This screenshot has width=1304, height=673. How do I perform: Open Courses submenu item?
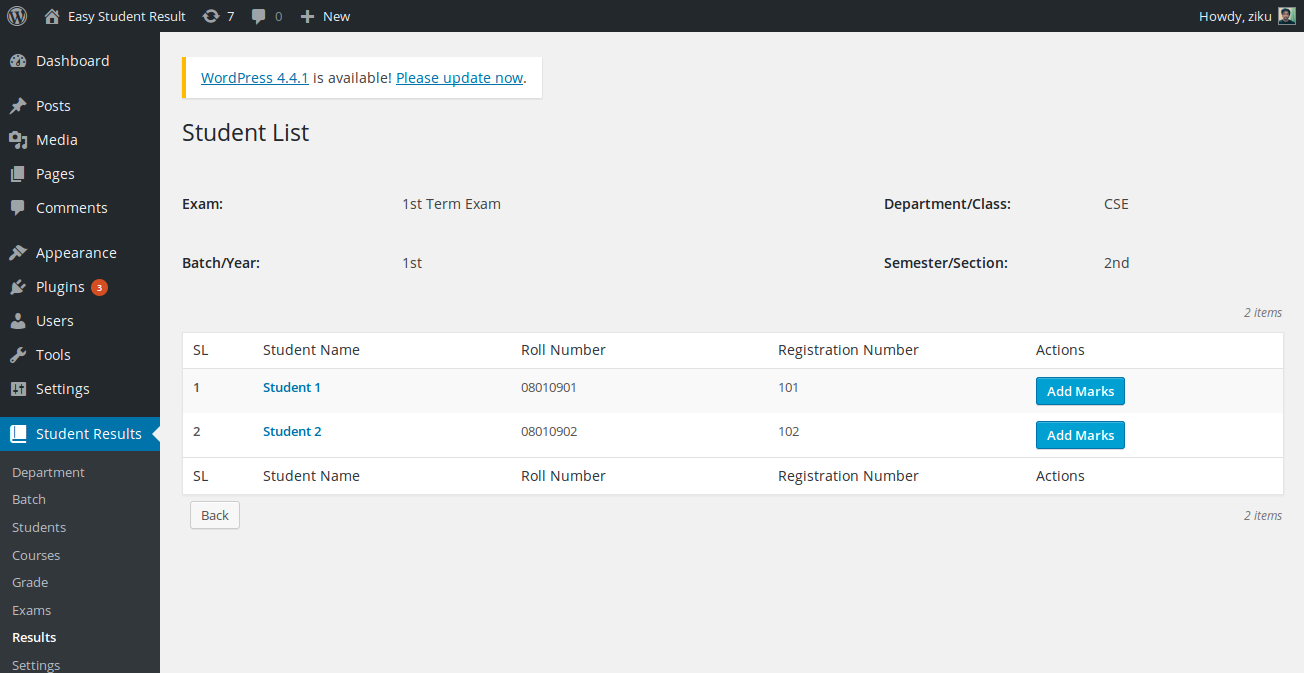pyautogui.click(x=36, y=555)
